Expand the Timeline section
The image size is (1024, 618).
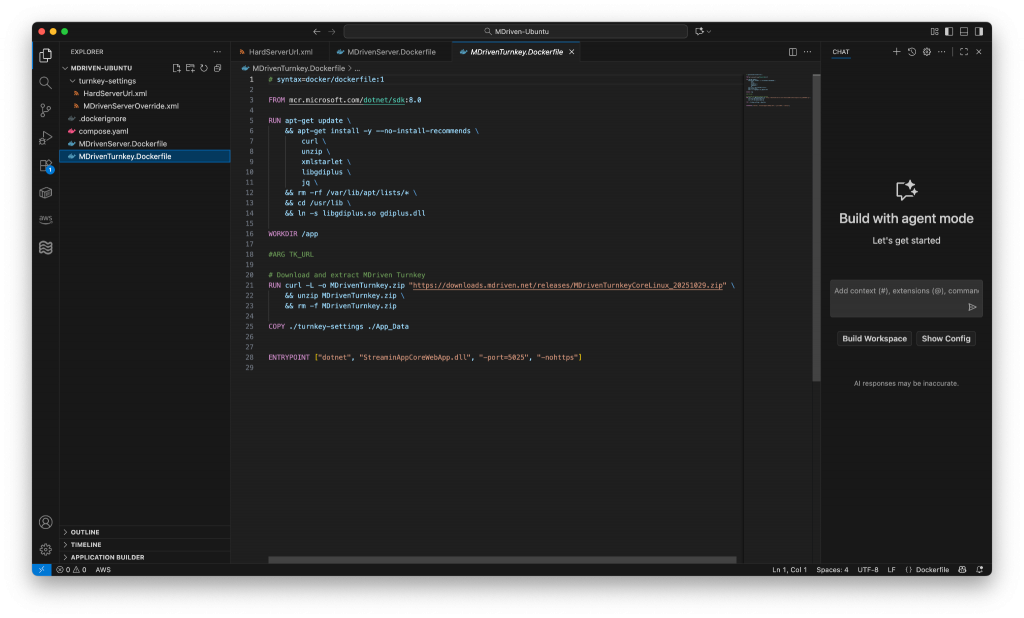coord(86,545)
